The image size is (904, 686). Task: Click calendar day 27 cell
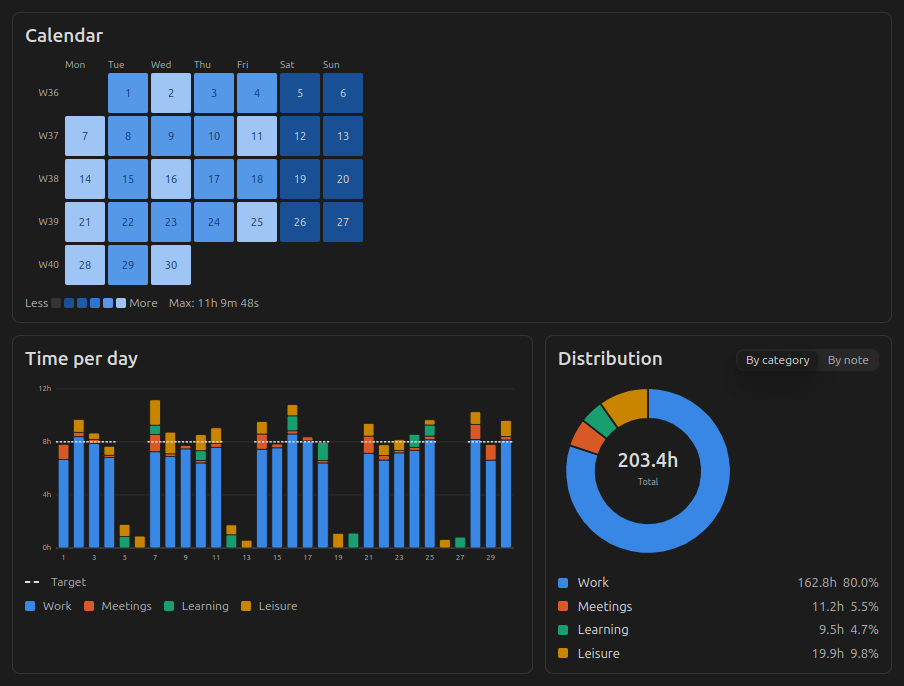click(x=343, y=222)
